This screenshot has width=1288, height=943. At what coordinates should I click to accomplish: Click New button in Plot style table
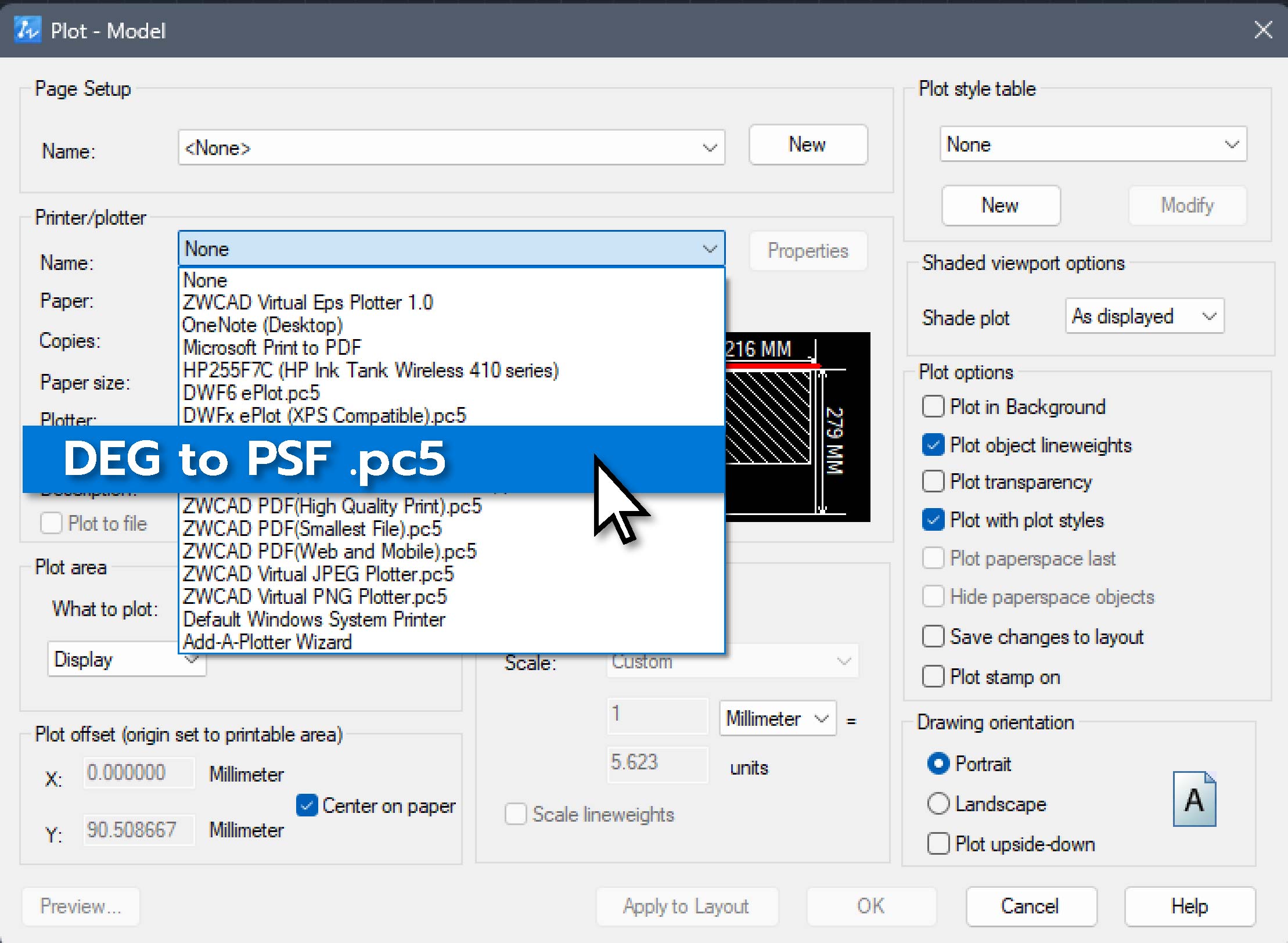pos(1001,205)
